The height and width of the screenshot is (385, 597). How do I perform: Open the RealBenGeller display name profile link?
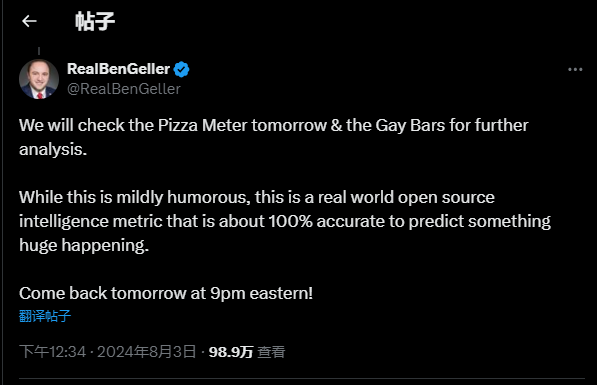[x=118, y=69]
